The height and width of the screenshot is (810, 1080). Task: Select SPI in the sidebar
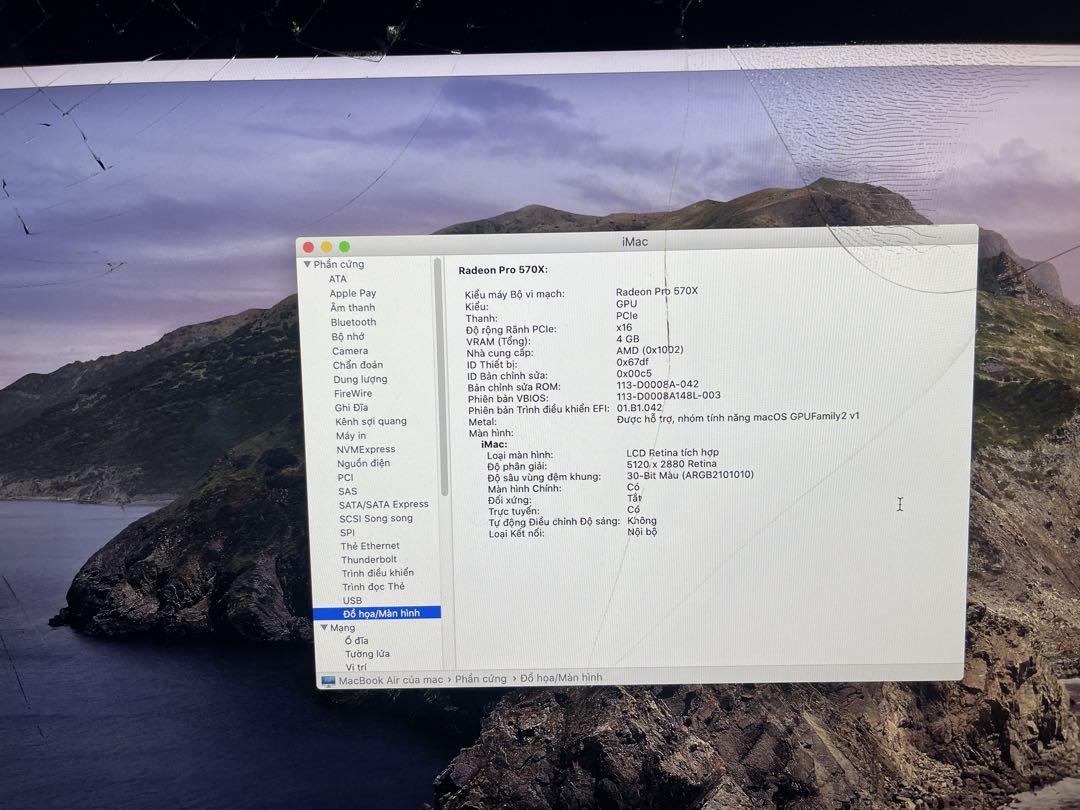pyautogui.click(x=348, y=532)
